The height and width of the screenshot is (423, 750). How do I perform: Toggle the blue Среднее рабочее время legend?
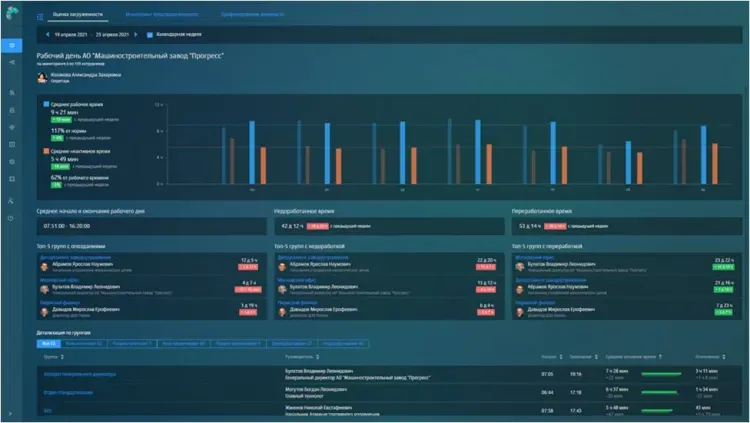click(46, 103)
